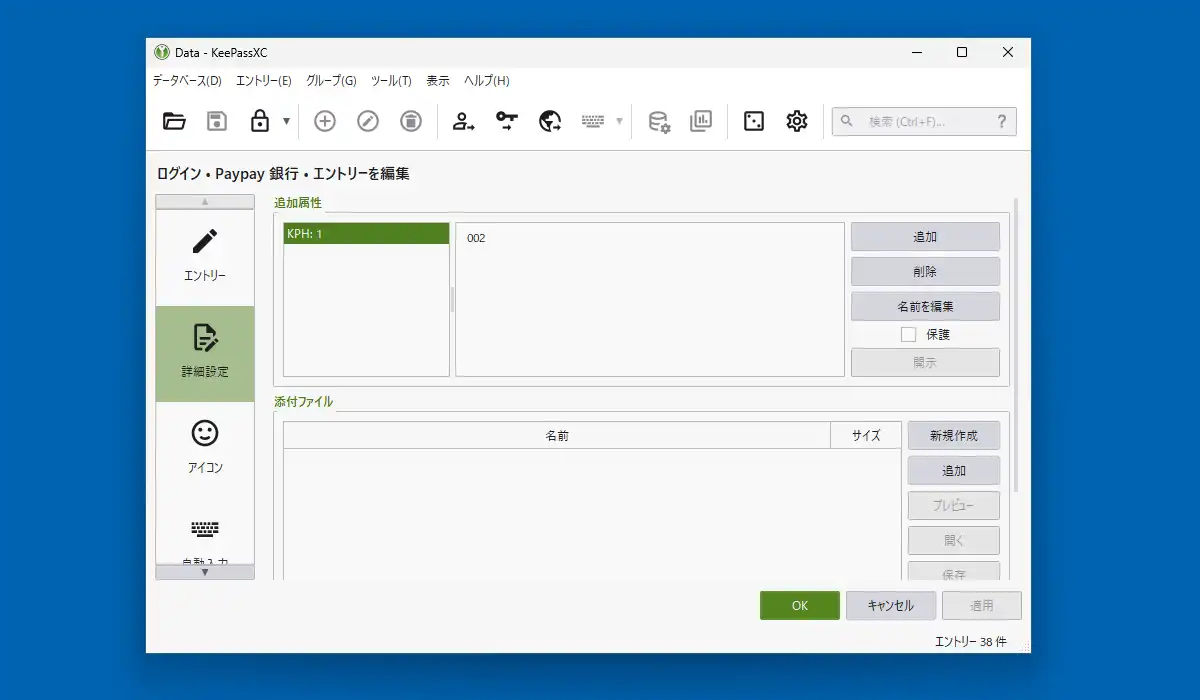
Task: Open the グループ(G) menu
Action: click(331, 81)
